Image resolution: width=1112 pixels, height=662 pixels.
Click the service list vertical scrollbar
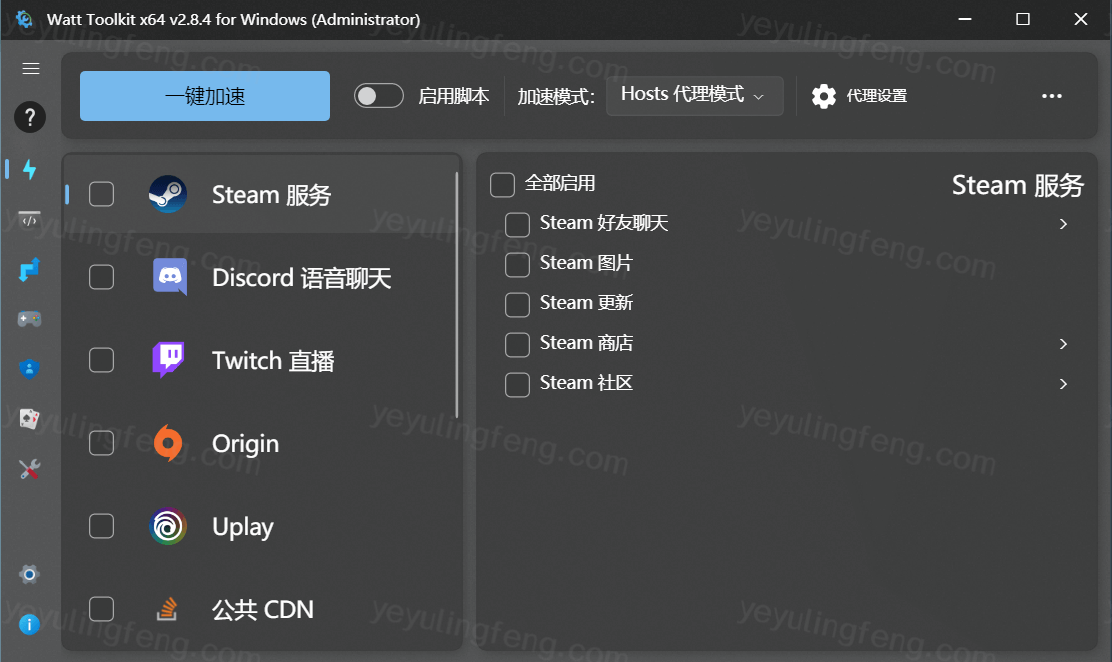point(457,294)
